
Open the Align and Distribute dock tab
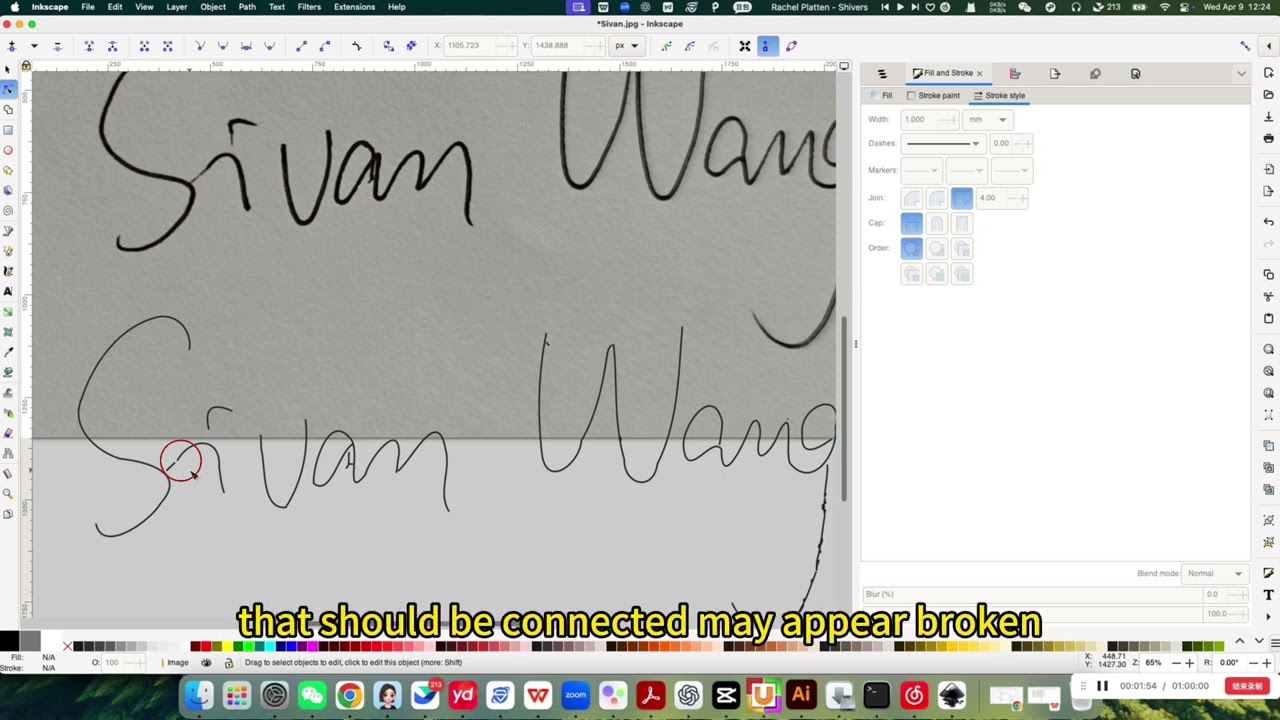point(1015,73)
